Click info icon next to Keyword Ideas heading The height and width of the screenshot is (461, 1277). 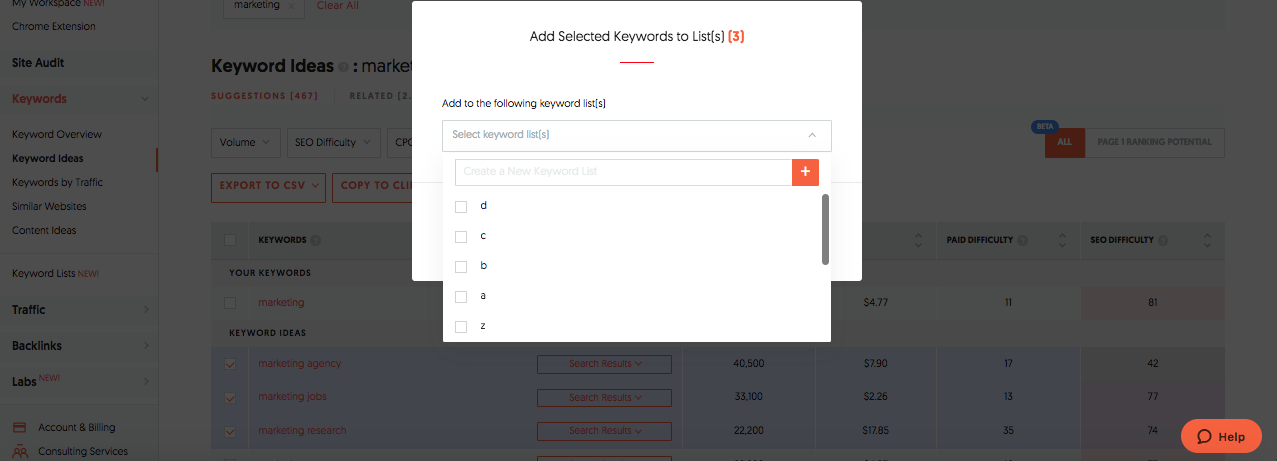[x=343, y=67]
